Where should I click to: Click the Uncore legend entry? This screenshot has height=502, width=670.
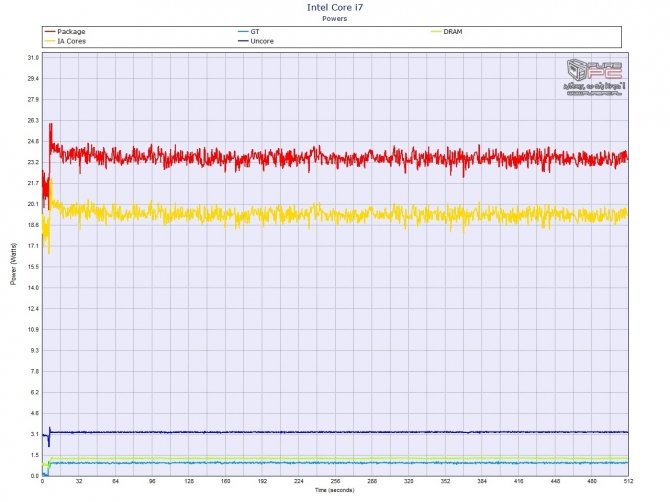click(x=256, y=41)
